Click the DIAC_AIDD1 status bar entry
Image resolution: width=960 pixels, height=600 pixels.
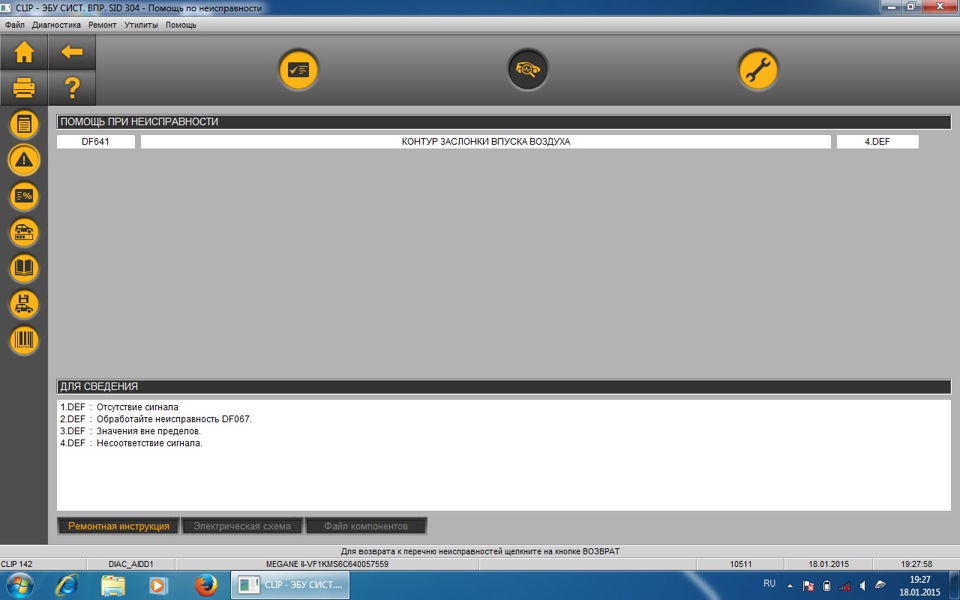coord(131,564)
